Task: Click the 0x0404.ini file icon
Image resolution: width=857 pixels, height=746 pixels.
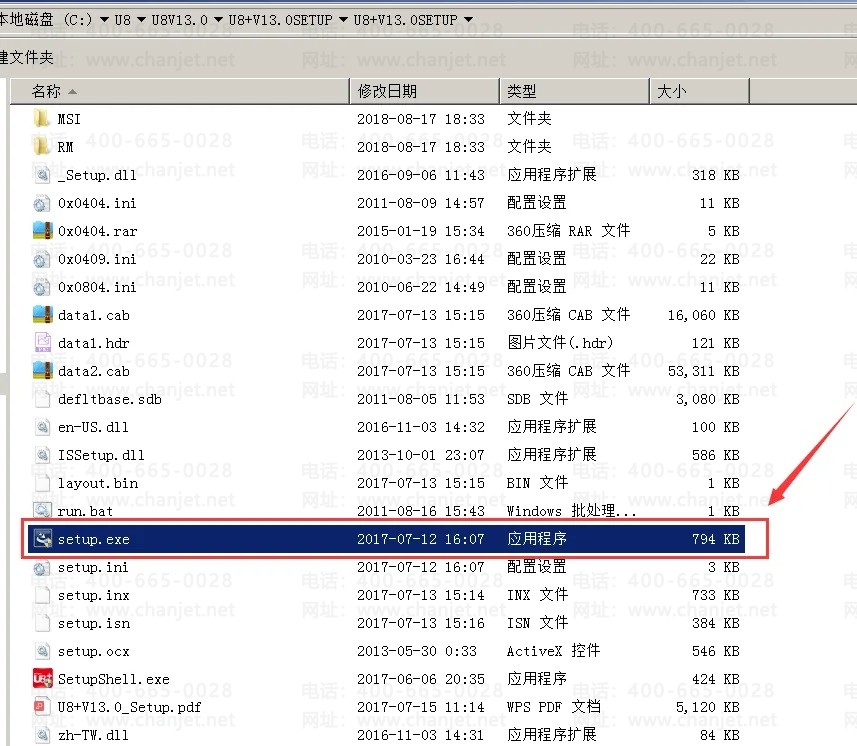Action: coord(42,203)
